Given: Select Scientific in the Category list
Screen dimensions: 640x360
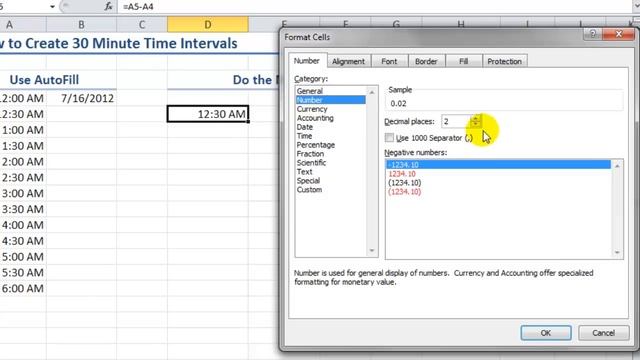Looking at the screenshot, I should [331, 162].
